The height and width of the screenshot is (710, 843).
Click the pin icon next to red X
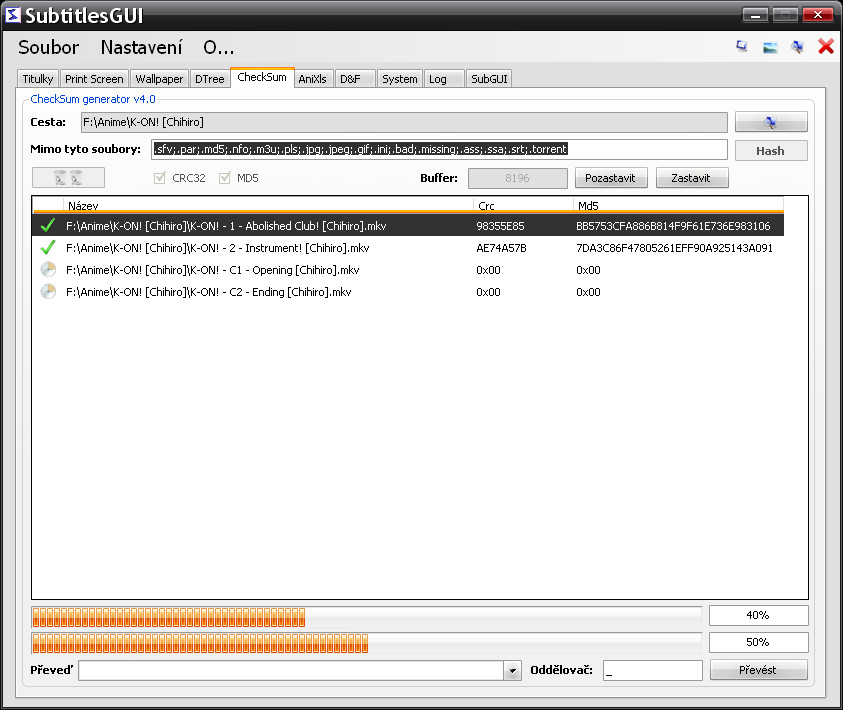point(797,47)
